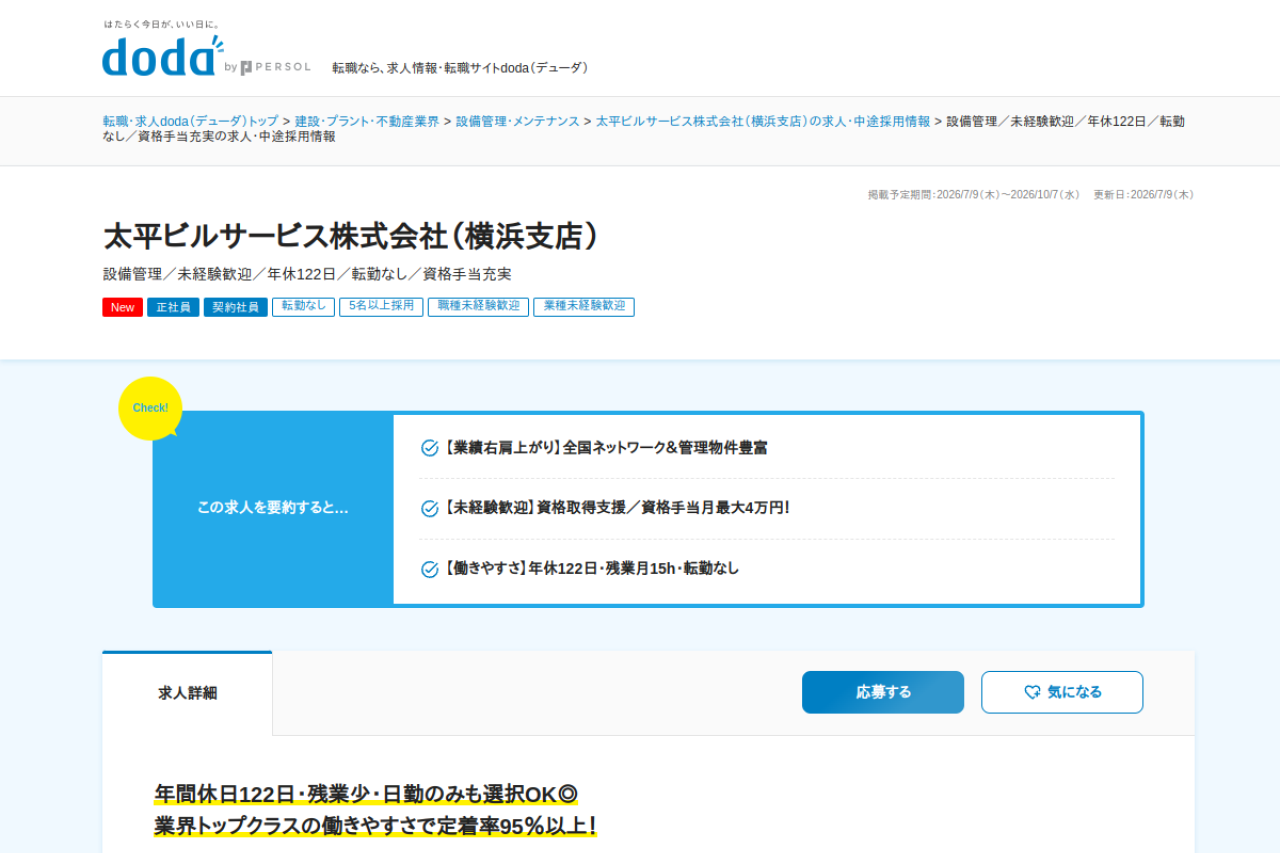Open 転職・求人doda(デューダ)トップ breadcrumb link
1280x853 pixels.
click(x=190, y=121)
